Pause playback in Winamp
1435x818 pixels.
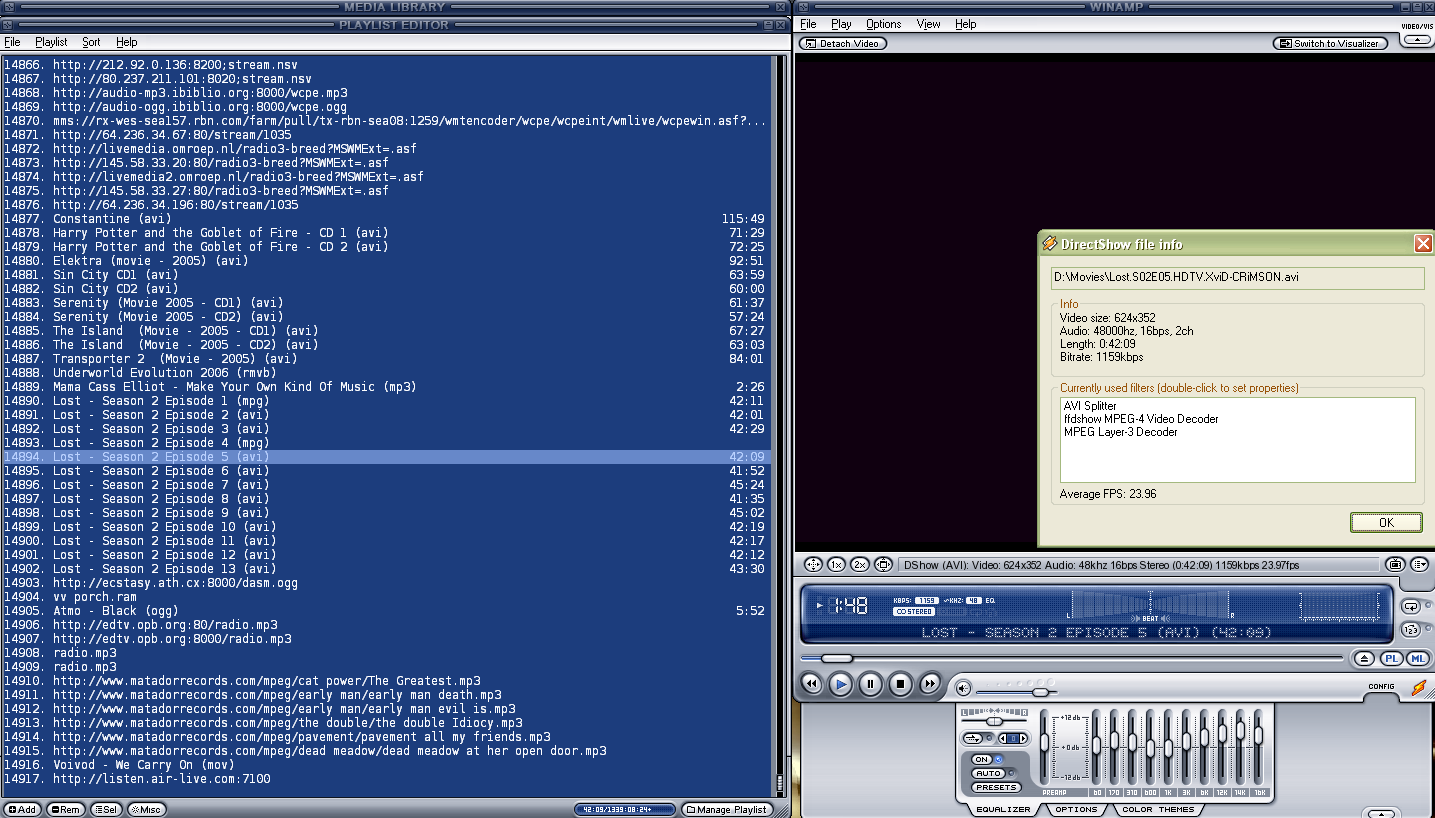coord(871,684)
